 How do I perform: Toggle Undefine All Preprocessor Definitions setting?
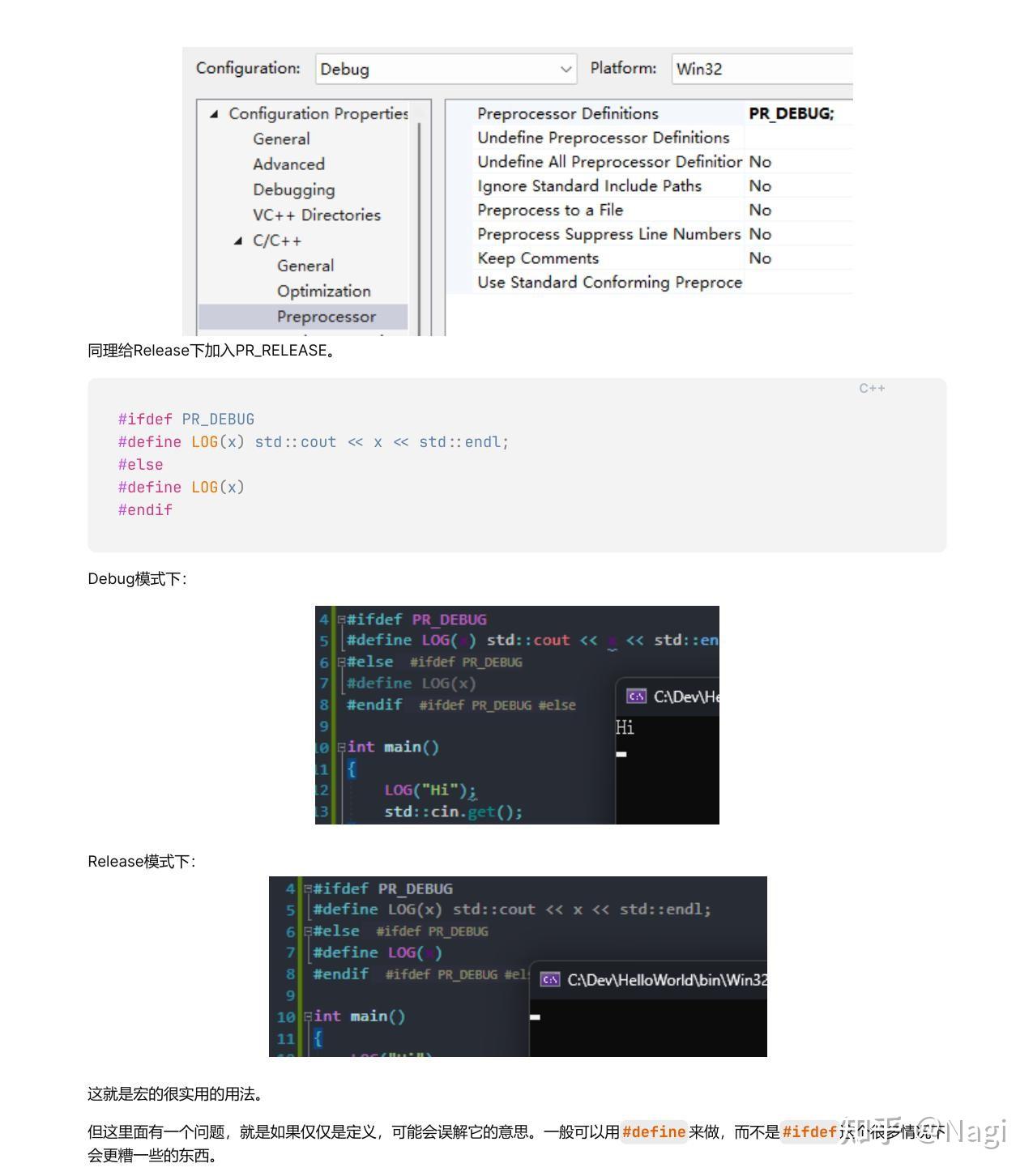pyautogui.click(x=759, y=161)
